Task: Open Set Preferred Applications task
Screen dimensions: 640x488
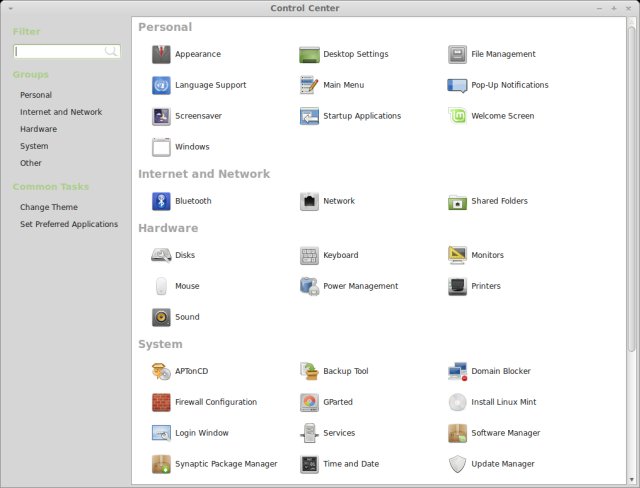Action: pyautogui.click(x=69, y=224)
